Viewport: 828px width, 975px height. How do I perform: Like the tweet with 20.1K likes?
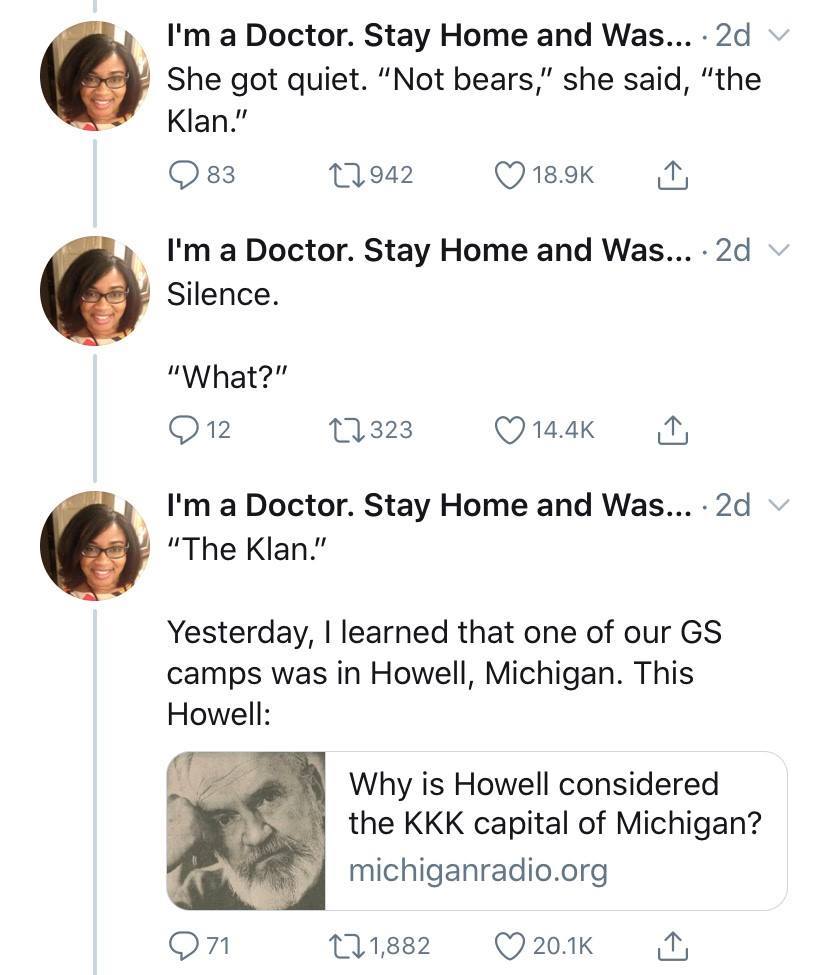(510, 945)
